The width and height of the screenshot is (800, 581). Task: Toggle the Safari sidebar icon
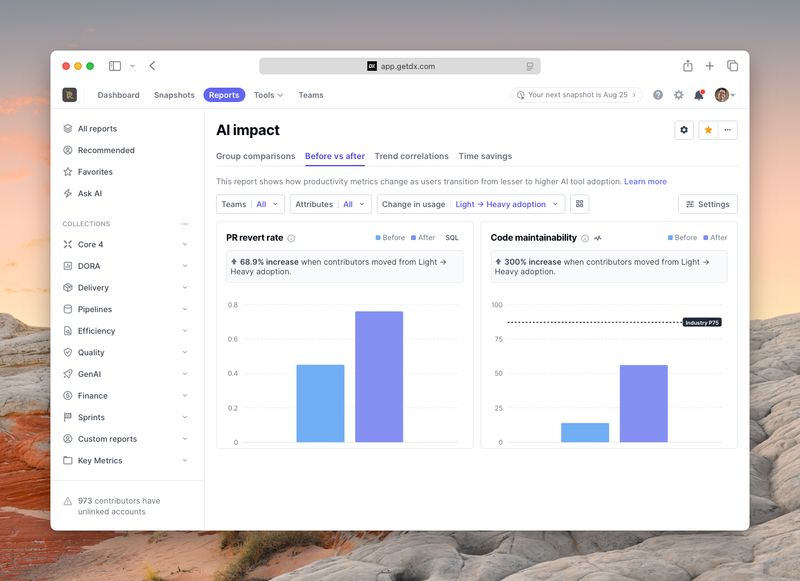coord(115,66)
